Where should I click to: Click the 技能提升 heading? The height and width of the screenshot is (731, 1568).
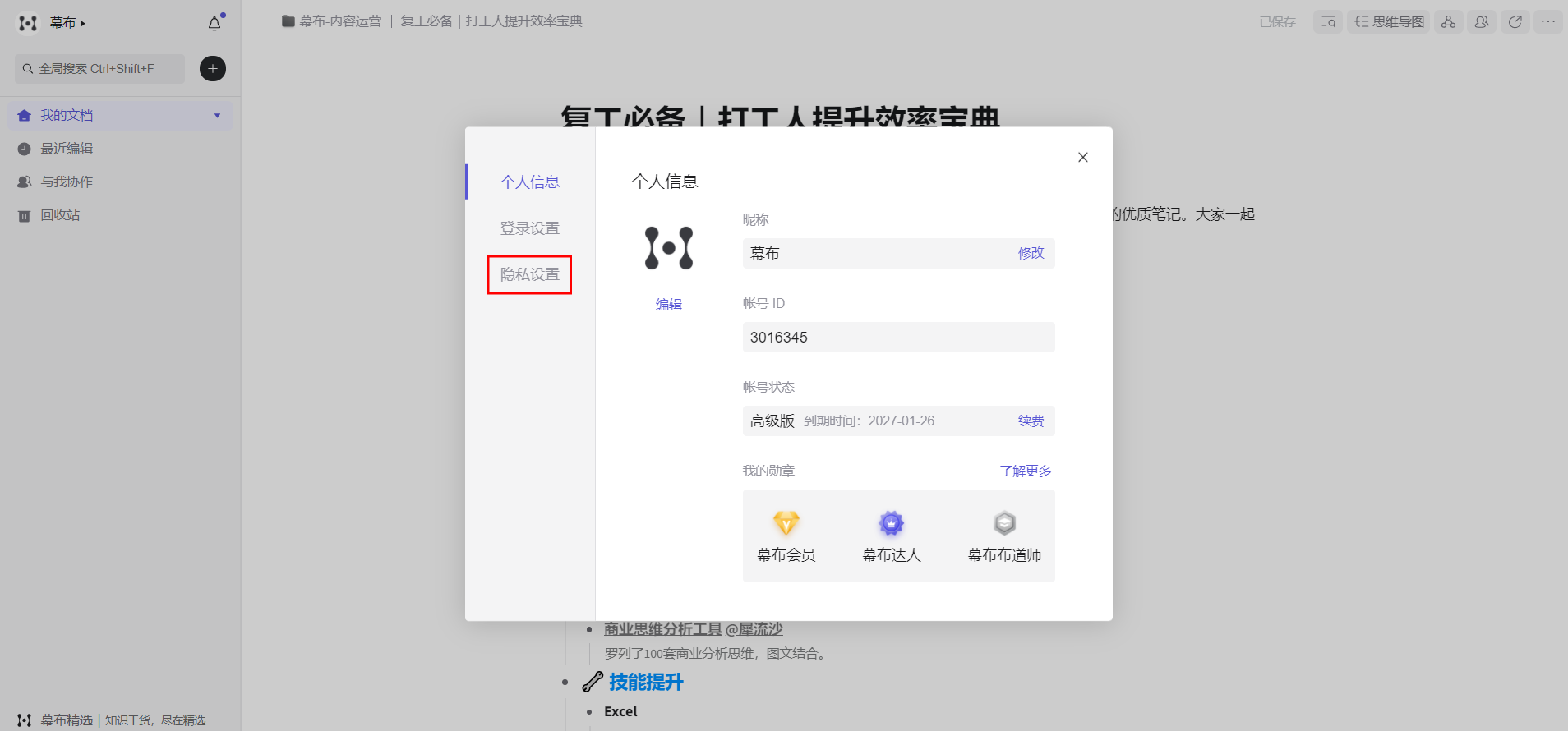pyautogui.click(x=646, y=682)
